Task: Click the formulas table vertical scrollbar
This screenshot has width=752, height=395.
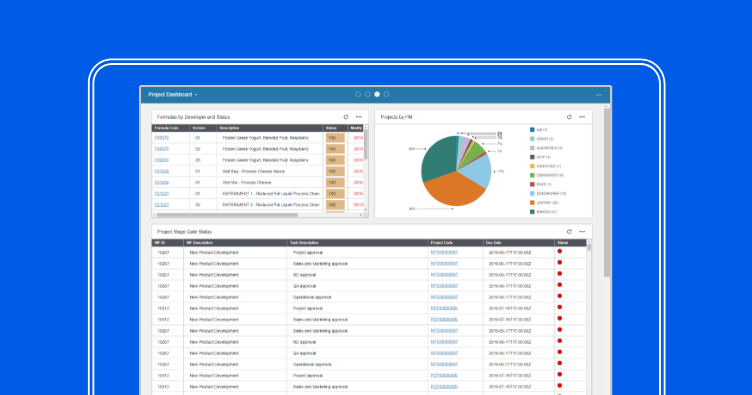Action: [x=365, y=145]
